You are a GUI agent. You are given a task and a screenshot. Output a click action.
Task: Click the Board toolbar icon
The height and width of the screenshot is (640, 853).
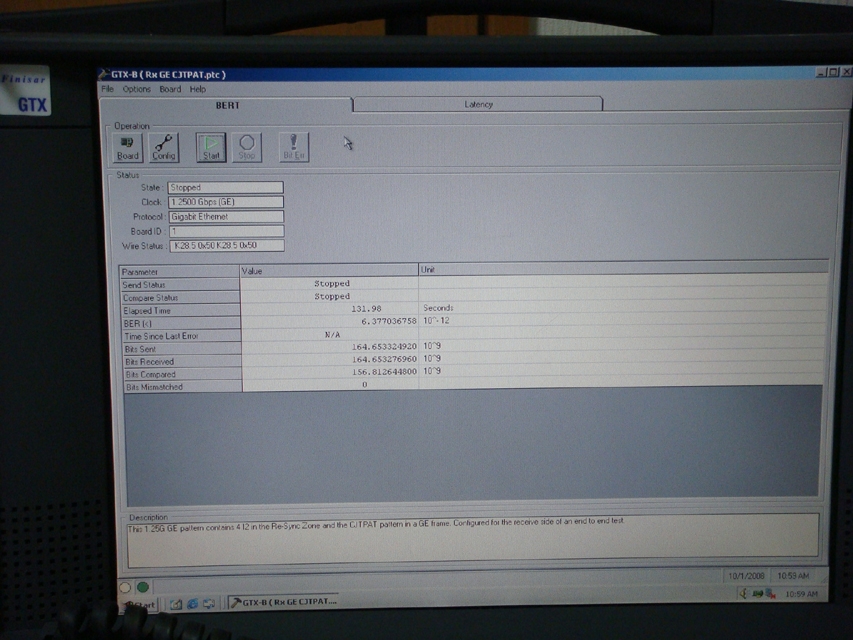click(x=128, y=147)
